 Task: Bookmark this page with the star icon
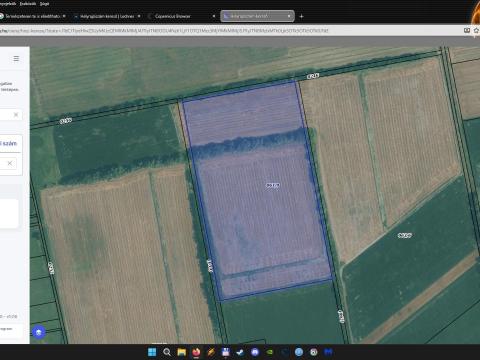pos(477,30)
